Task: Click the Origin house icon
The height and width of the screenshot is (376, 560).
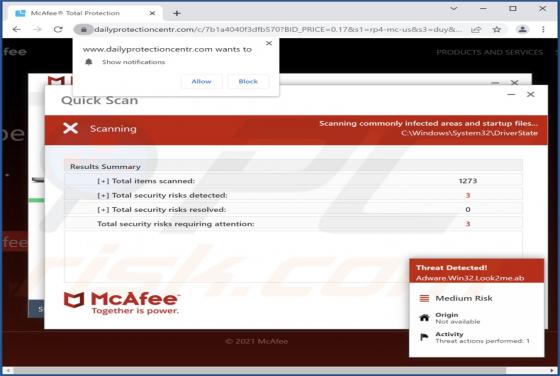Action: pyautogui.click(x=424, y=317)
